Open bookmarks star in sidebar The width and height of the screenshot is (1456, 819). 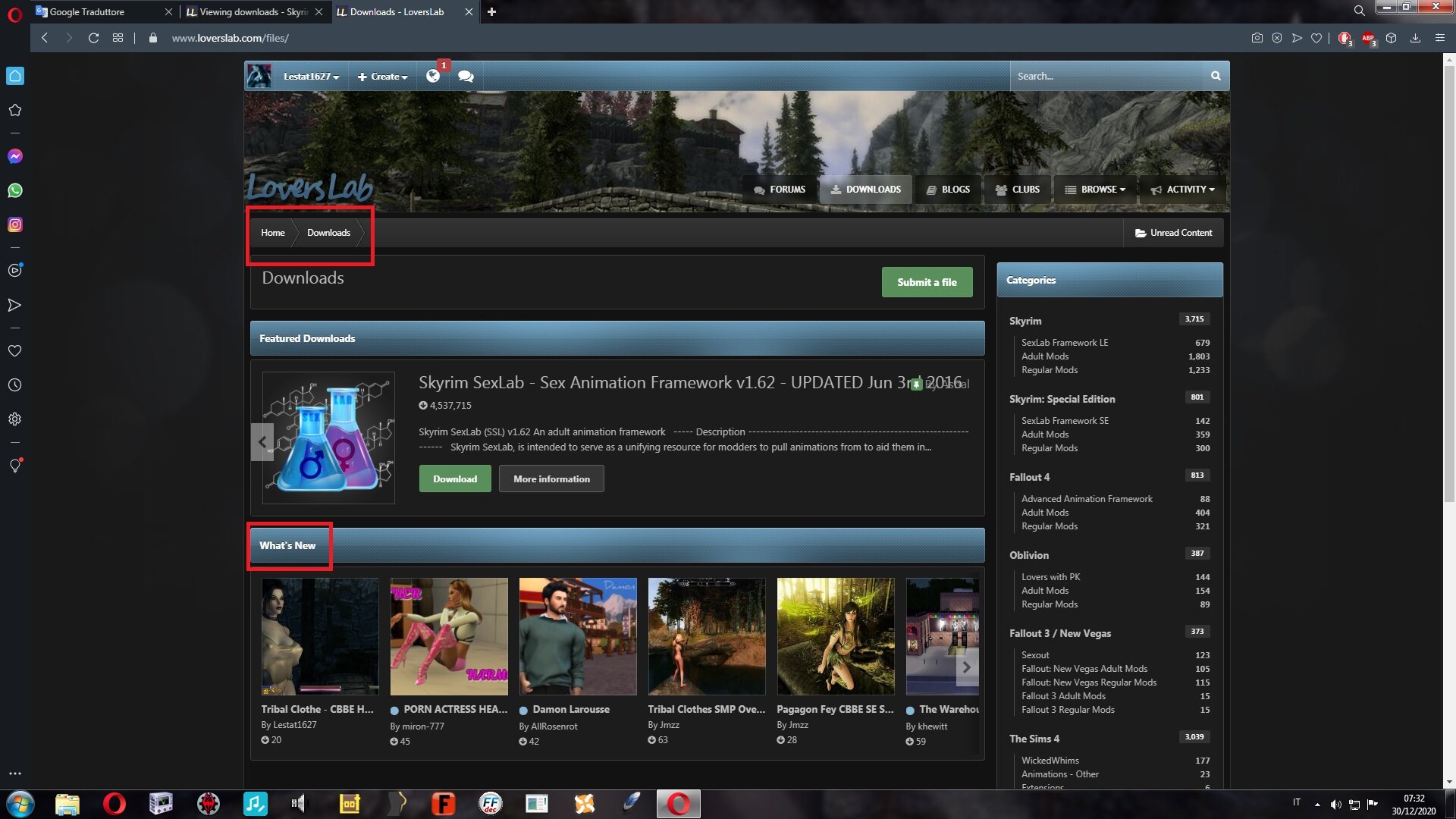[15, 110]
